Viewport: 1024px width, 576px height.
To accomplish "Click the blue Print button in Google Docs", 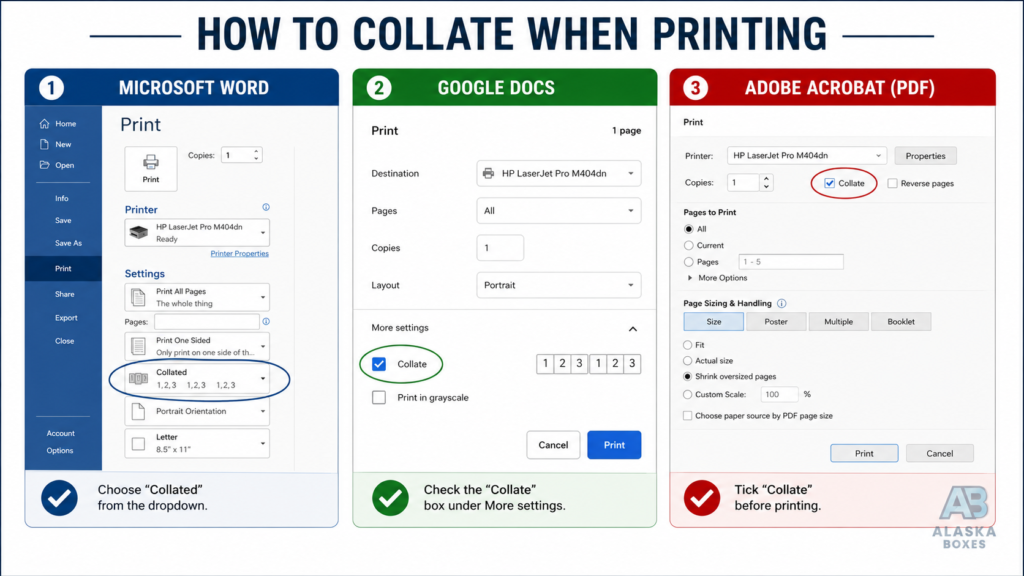I will coord(614,445).
